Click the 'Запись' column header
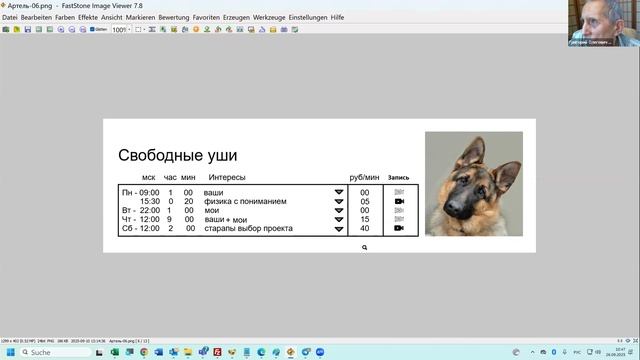This screenshot has height=360, width=640. click(x=398, y=178)
